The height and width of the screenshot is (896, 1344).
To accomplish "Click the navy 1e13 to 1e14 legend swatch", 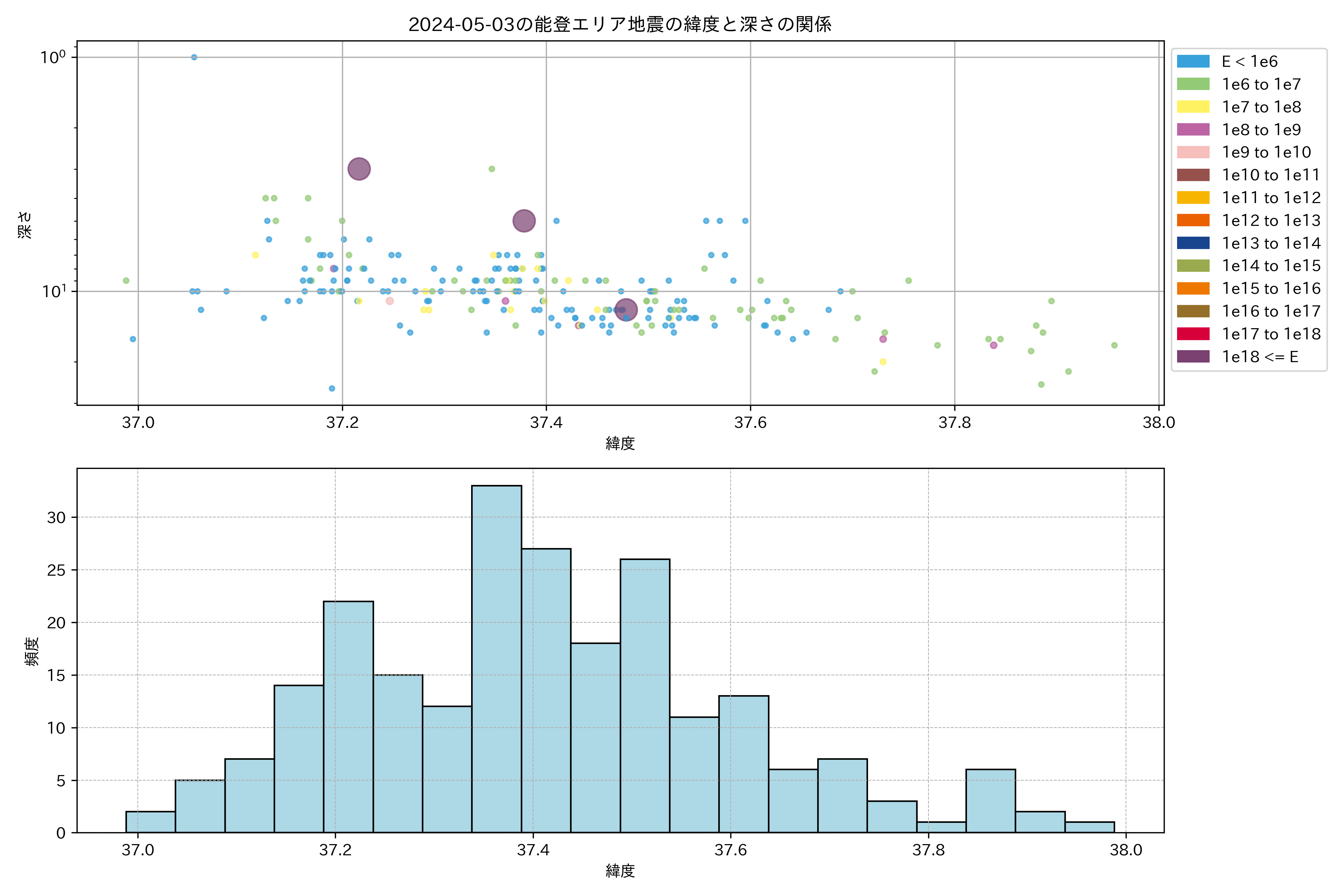I will tap(1193, 243).
